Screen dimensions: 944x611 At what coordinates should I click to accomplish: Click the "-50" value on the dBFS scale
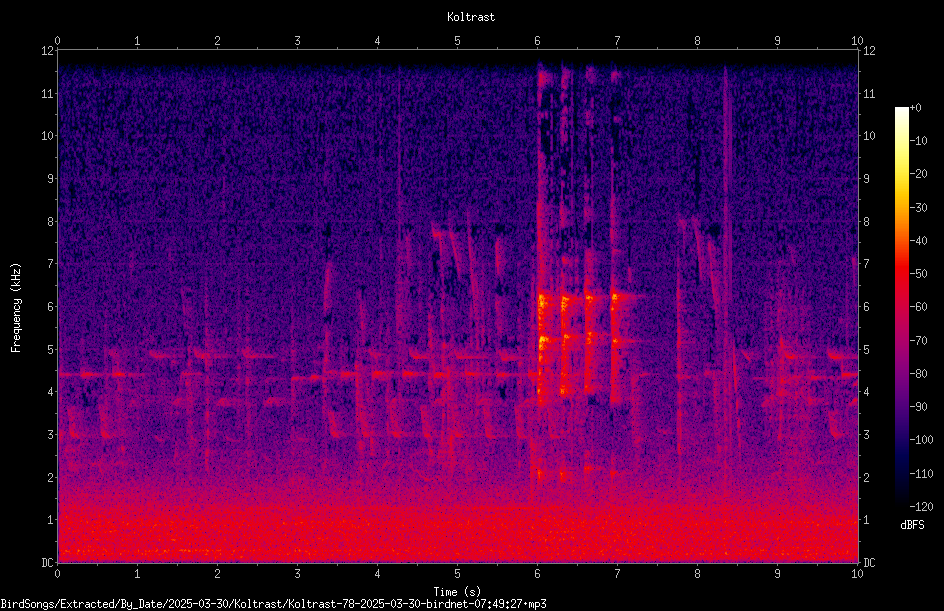[918, 274]
